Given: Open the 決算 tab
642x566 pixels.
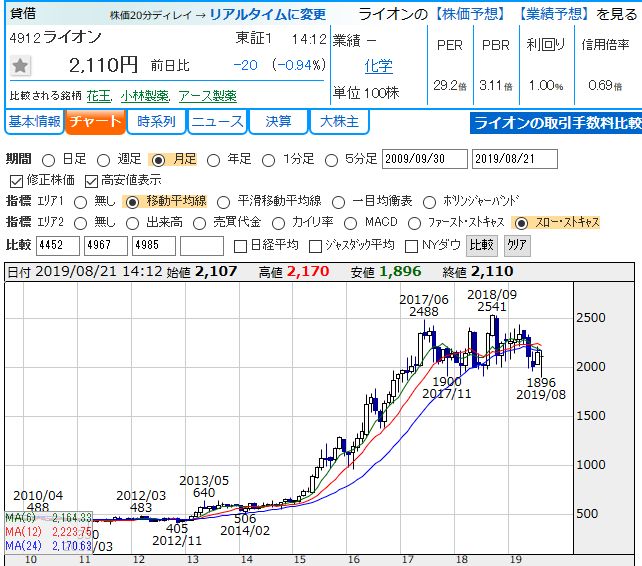Looking at the screenshot, I should (278, 122).
